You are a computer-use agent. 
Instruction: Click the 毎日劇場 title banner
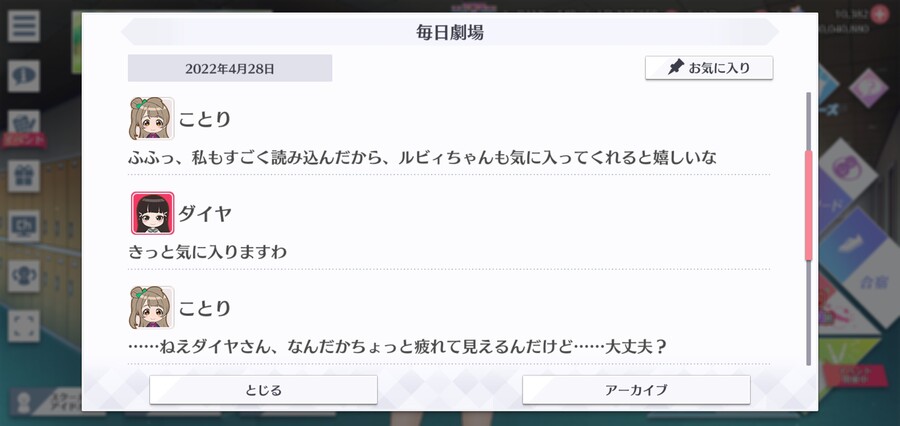click(449, 32)
